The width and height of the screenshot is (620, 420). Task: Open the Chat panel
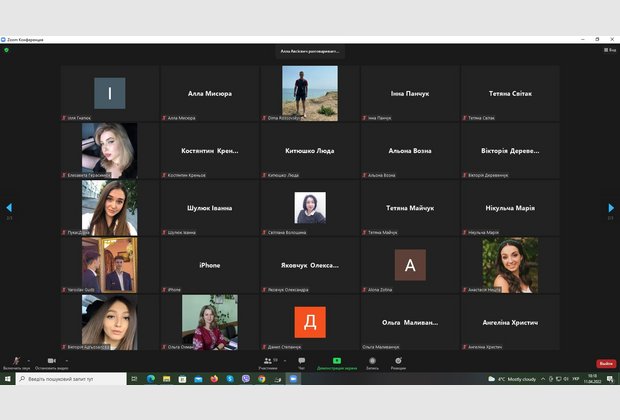[302, 361]
